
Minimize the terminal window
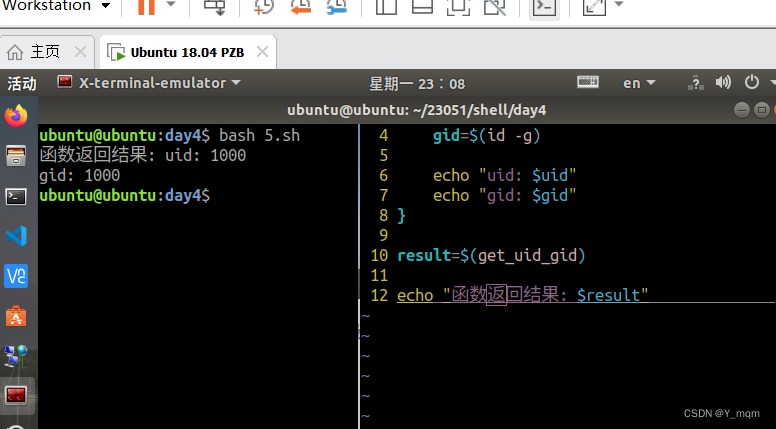[x=741, y=110]
